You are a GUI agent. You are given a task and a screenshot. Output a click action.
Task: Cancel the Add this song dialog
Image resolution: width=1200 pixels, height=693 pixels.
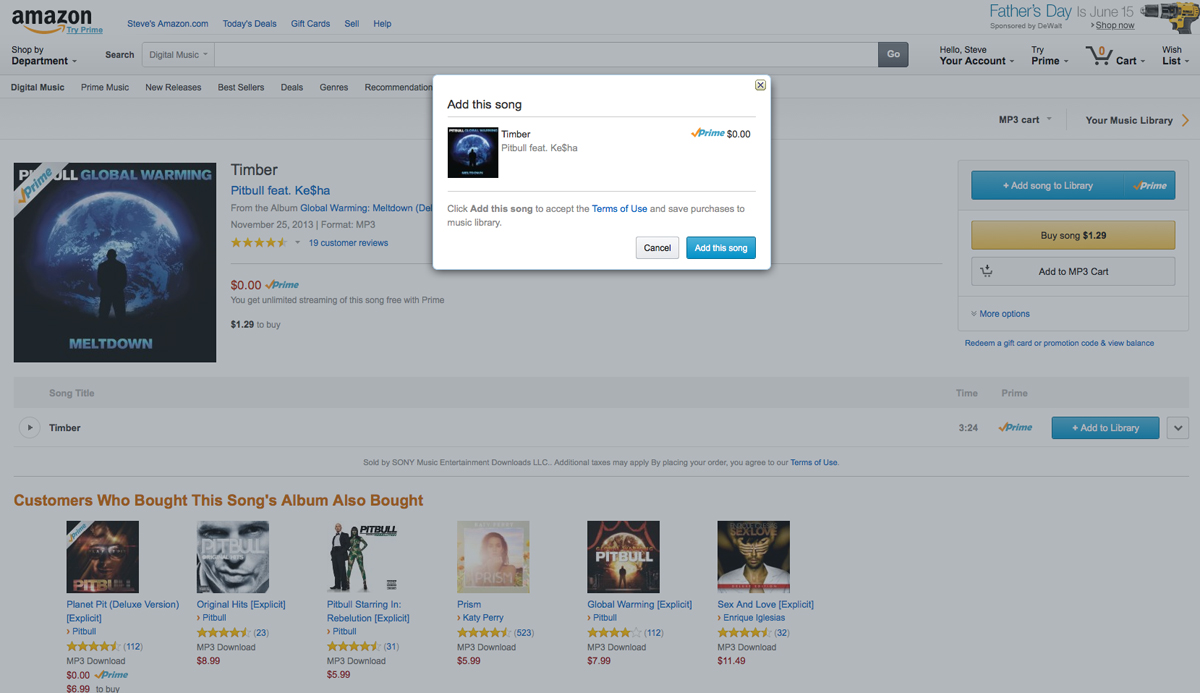tap(657, 248)
